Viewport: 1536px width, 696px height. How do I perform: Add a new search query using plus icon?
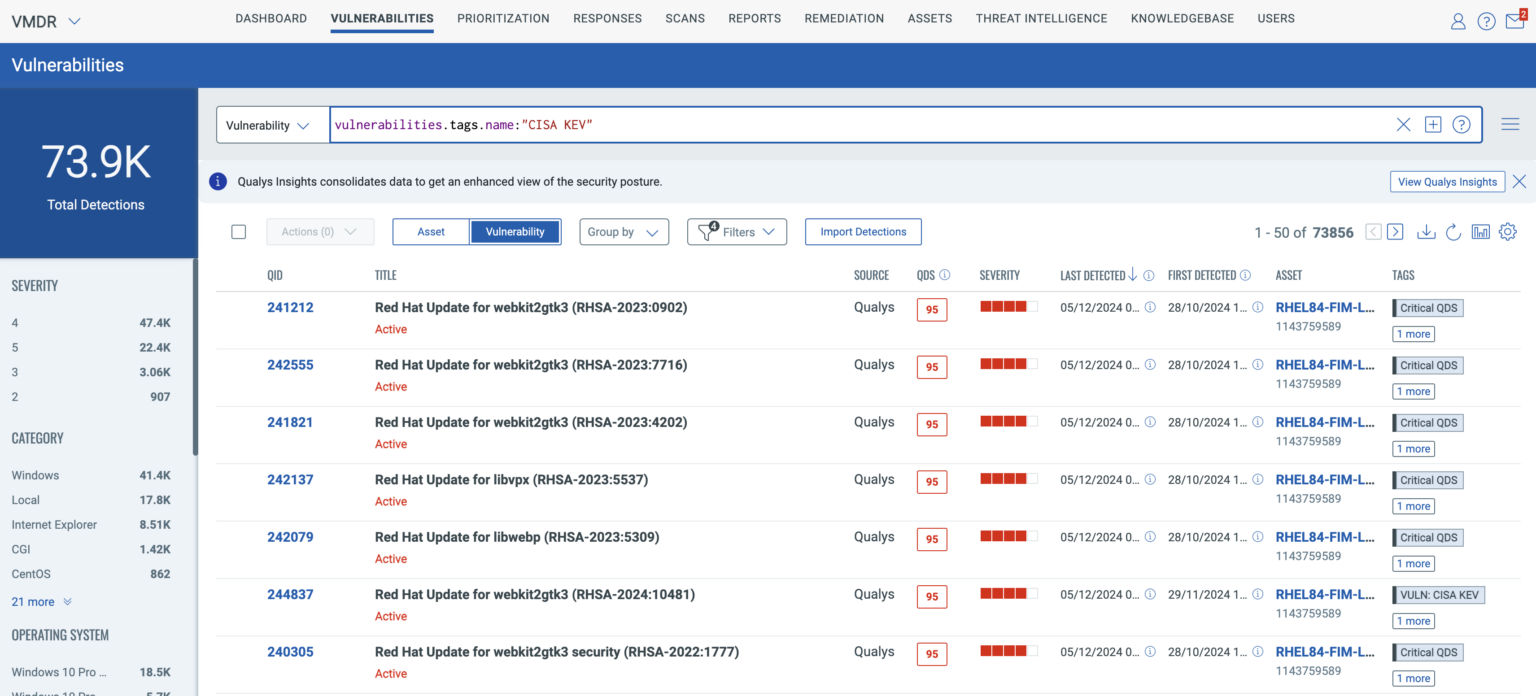1432,124
